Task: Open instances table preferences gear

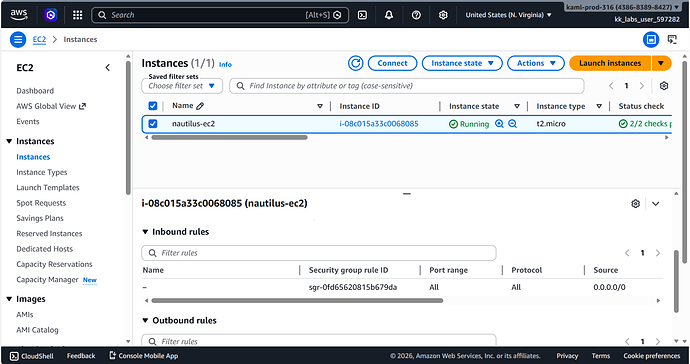Action: pos(664,86)
